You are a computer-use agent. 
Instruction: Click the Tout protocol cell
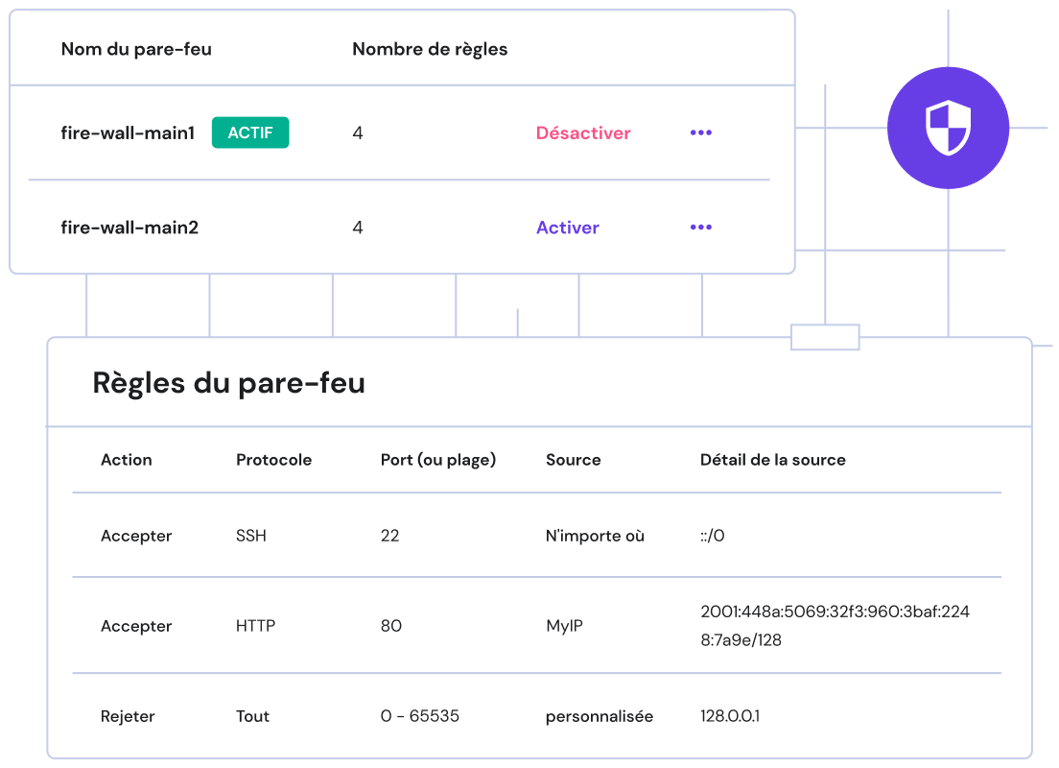pos(253,716)
